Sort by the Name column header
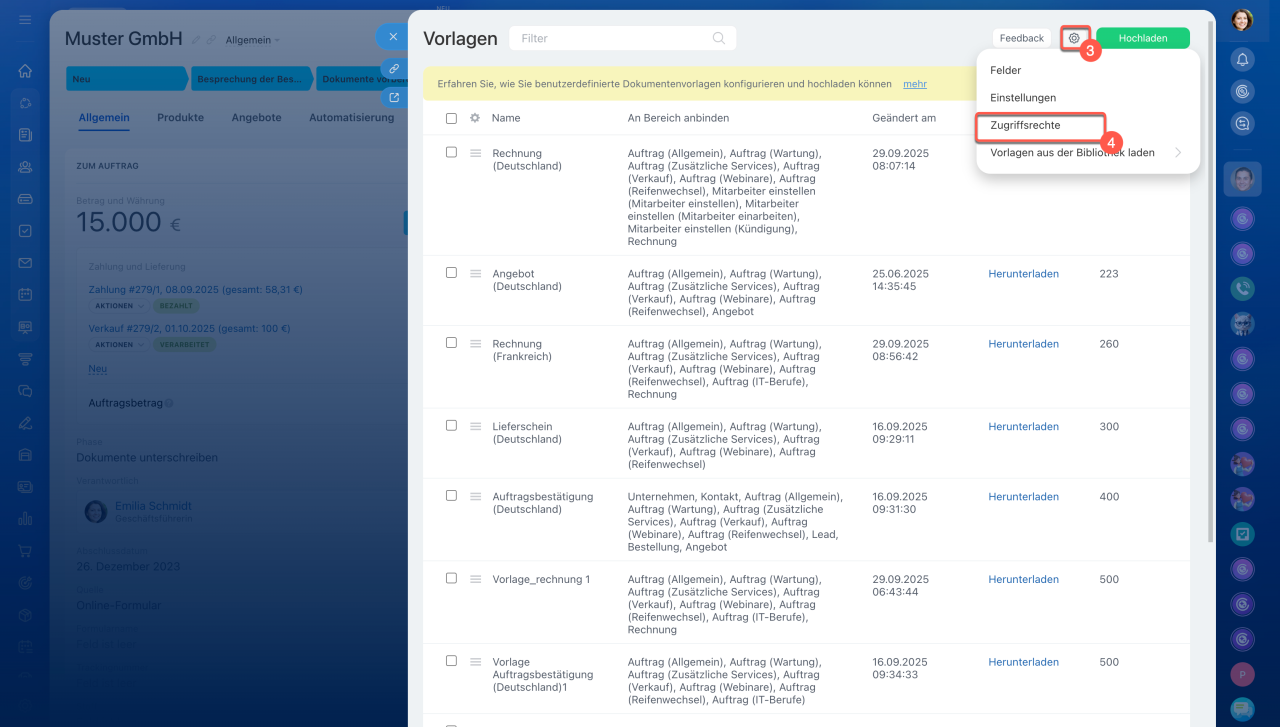1280x727 pixels. click(506, 118)
